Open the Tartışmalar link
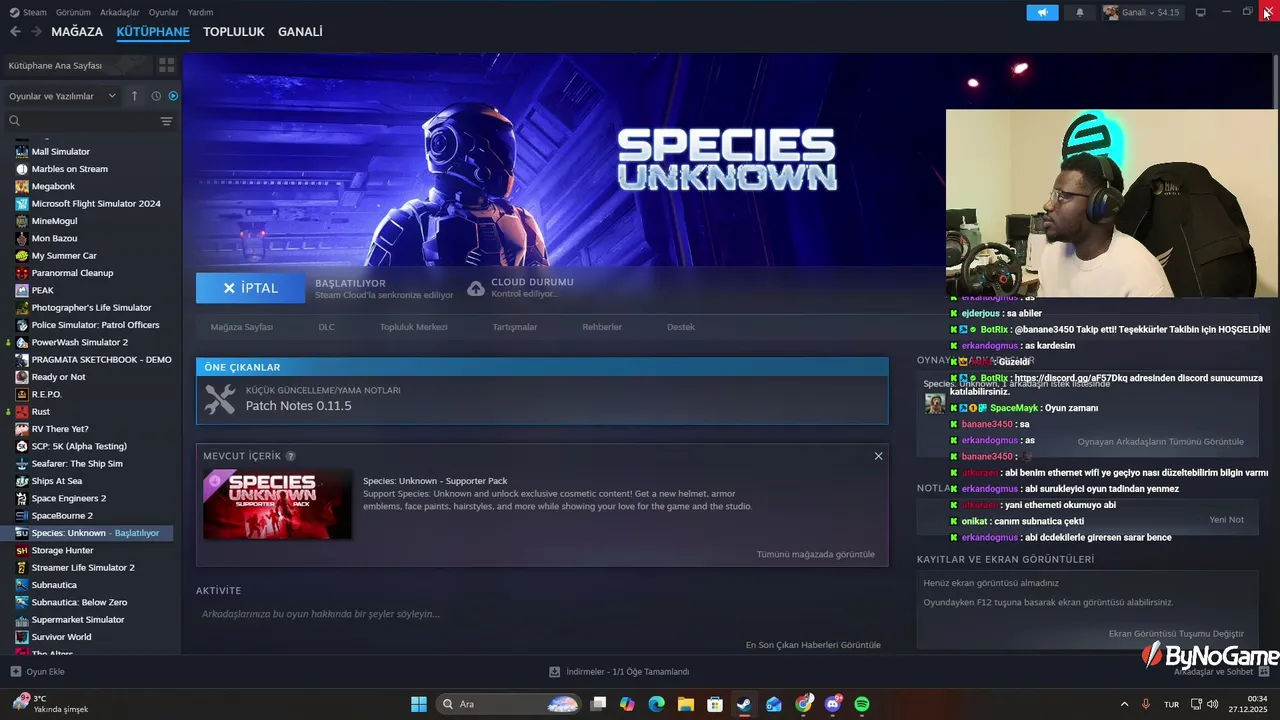The image size is (1280, 720). coord(515,327)
